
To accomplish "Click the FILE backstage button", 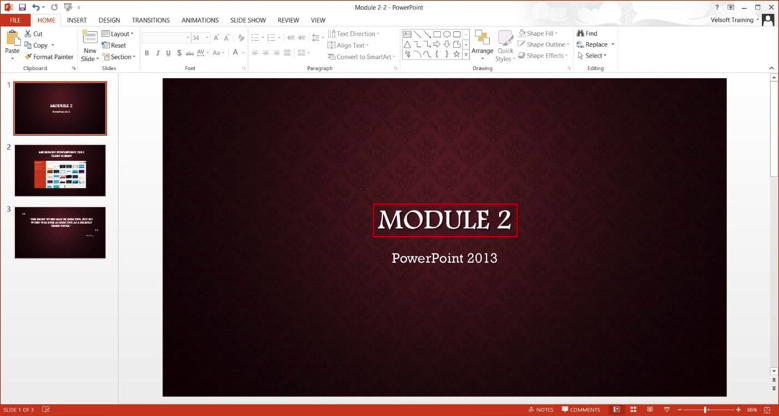I will click(x=15, y=20).
